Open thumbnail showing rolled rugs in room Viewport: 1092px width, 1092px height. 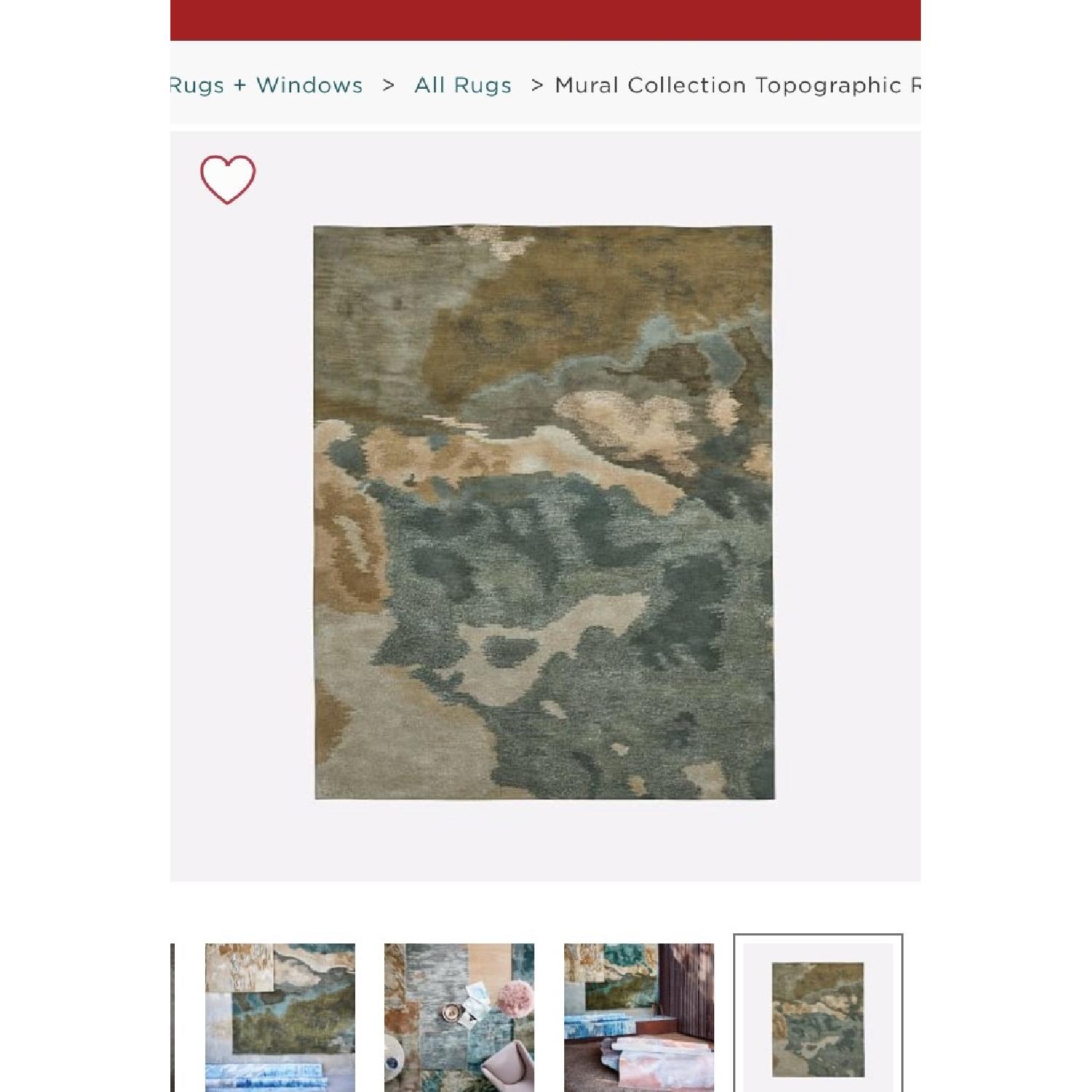(638, 1017)
